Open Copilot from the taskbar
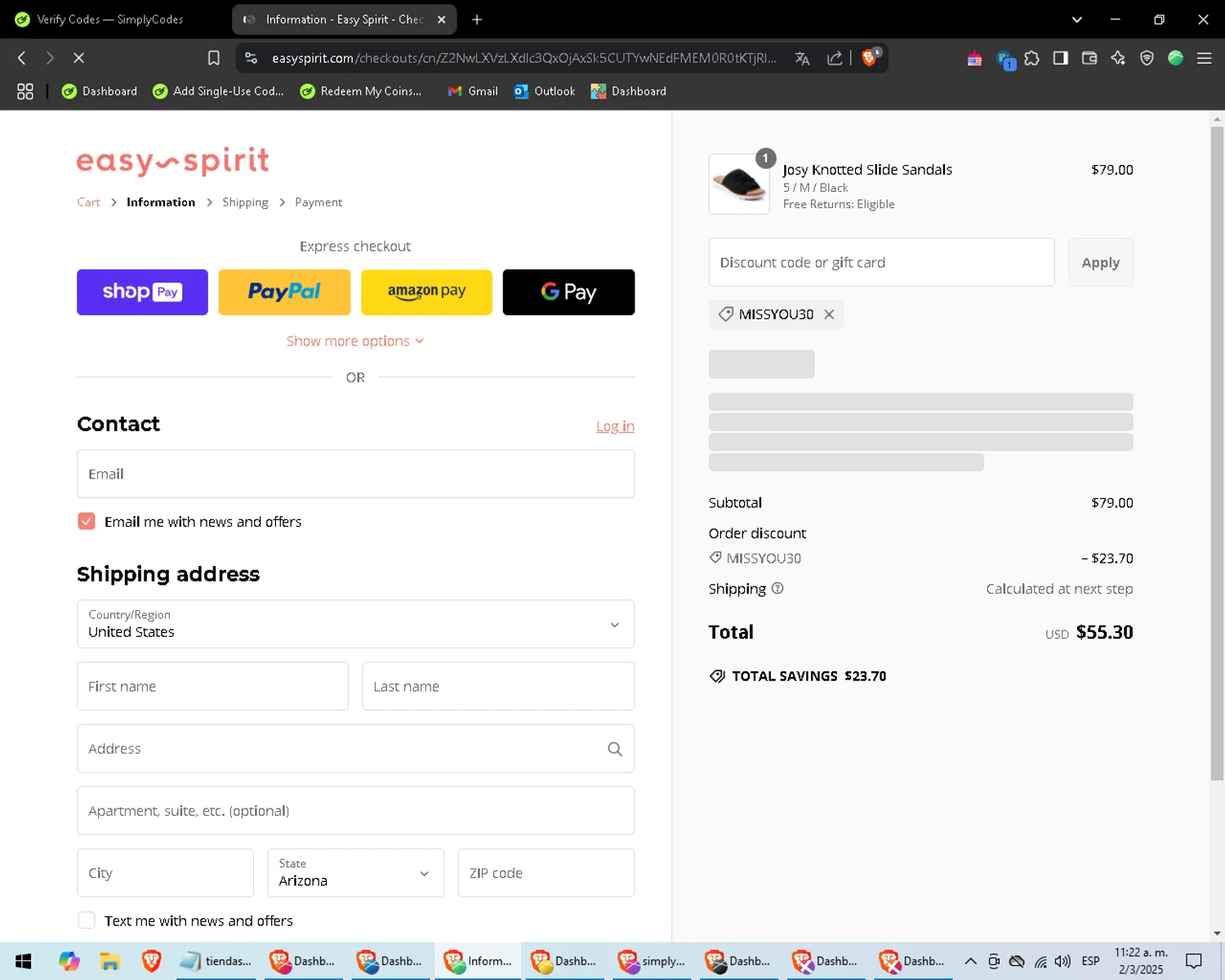Image resolution: width=1225 pixels, height=980 pixels. (69, 961)
